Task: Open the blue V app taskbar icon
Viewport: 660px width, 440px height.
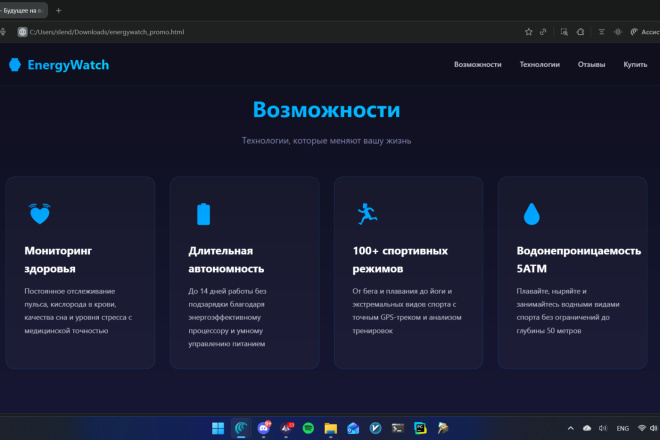Action: [x=375, y=428]
